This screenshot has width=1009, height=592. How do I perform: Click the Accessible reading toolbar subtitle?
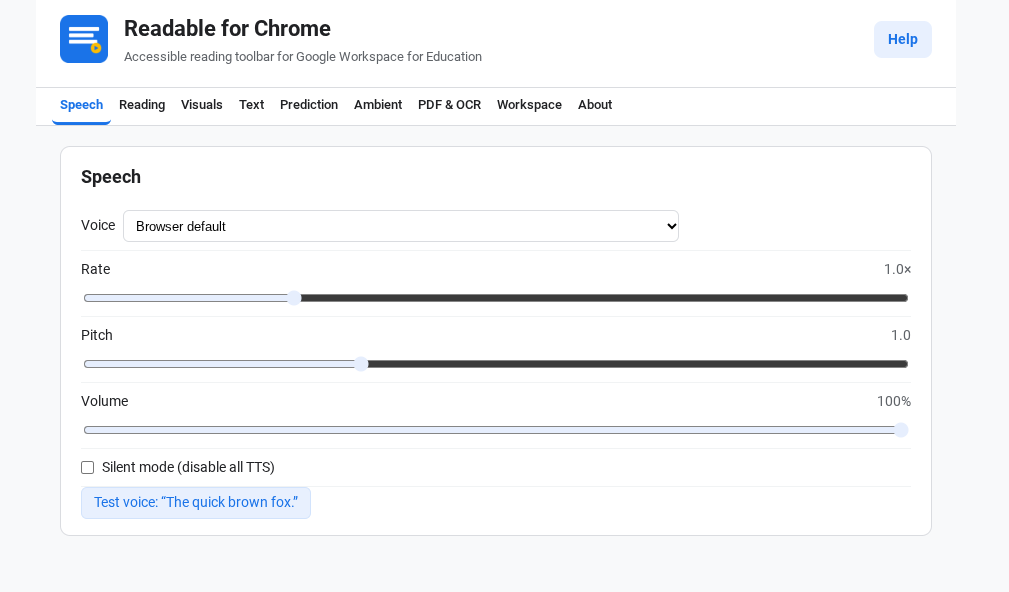pos(303,57)
